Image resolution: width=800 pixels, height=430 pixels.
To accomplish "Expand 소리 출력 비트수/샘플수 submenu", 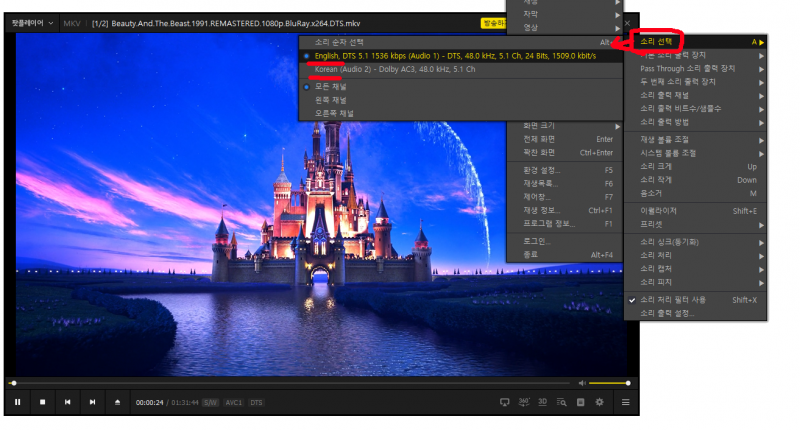I will 695,109.
